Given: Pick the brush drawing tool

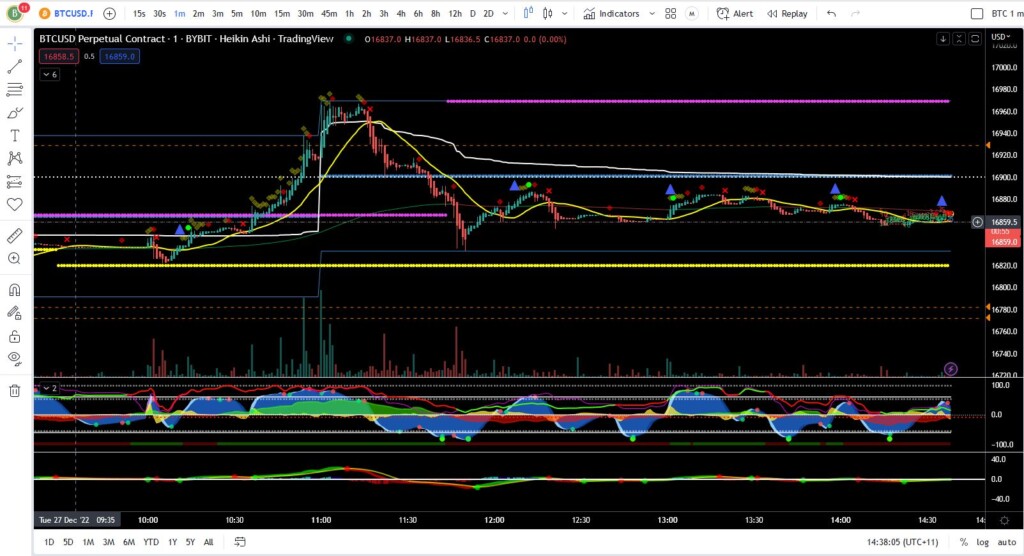Looking at the screenshot, I should 15,113.
